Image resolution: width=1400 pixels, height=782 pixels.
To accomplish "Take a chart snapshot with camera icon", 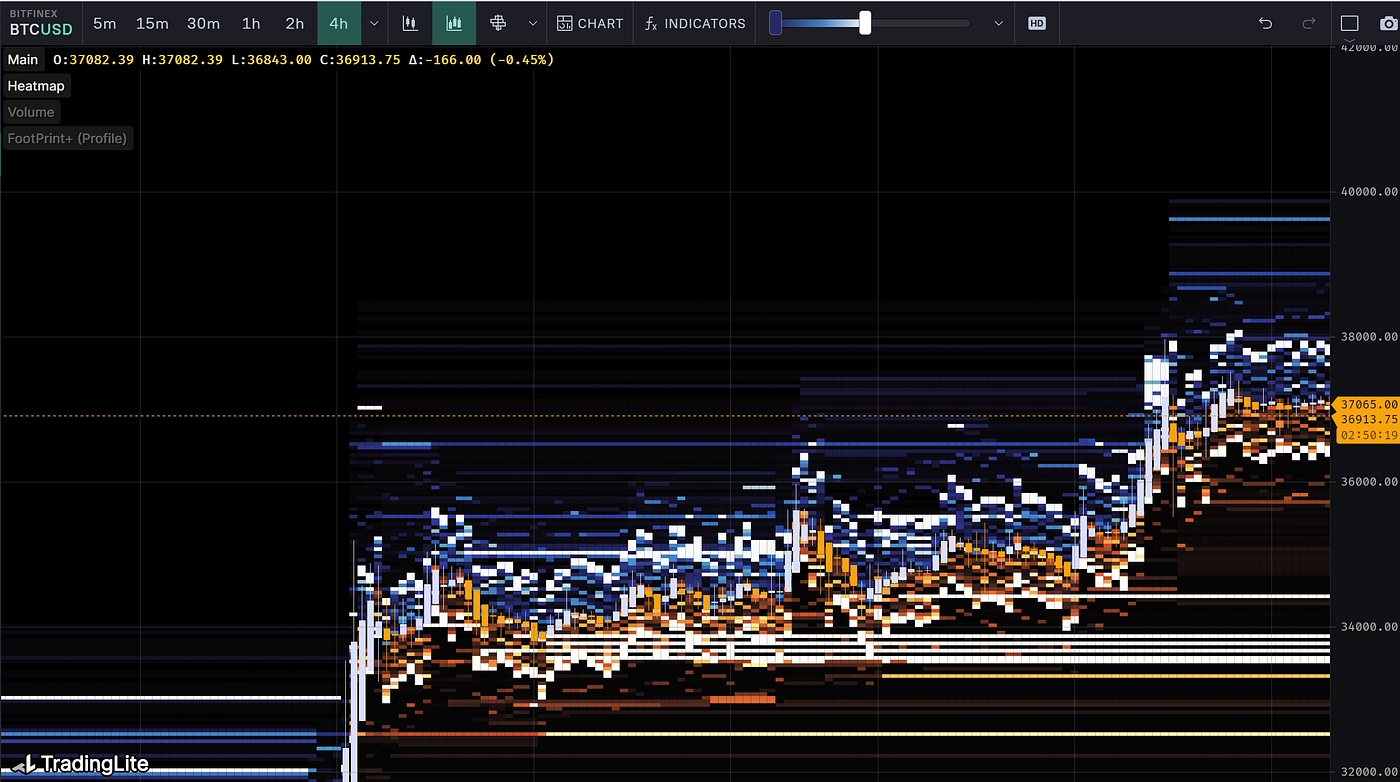I will coord(1386,23).
